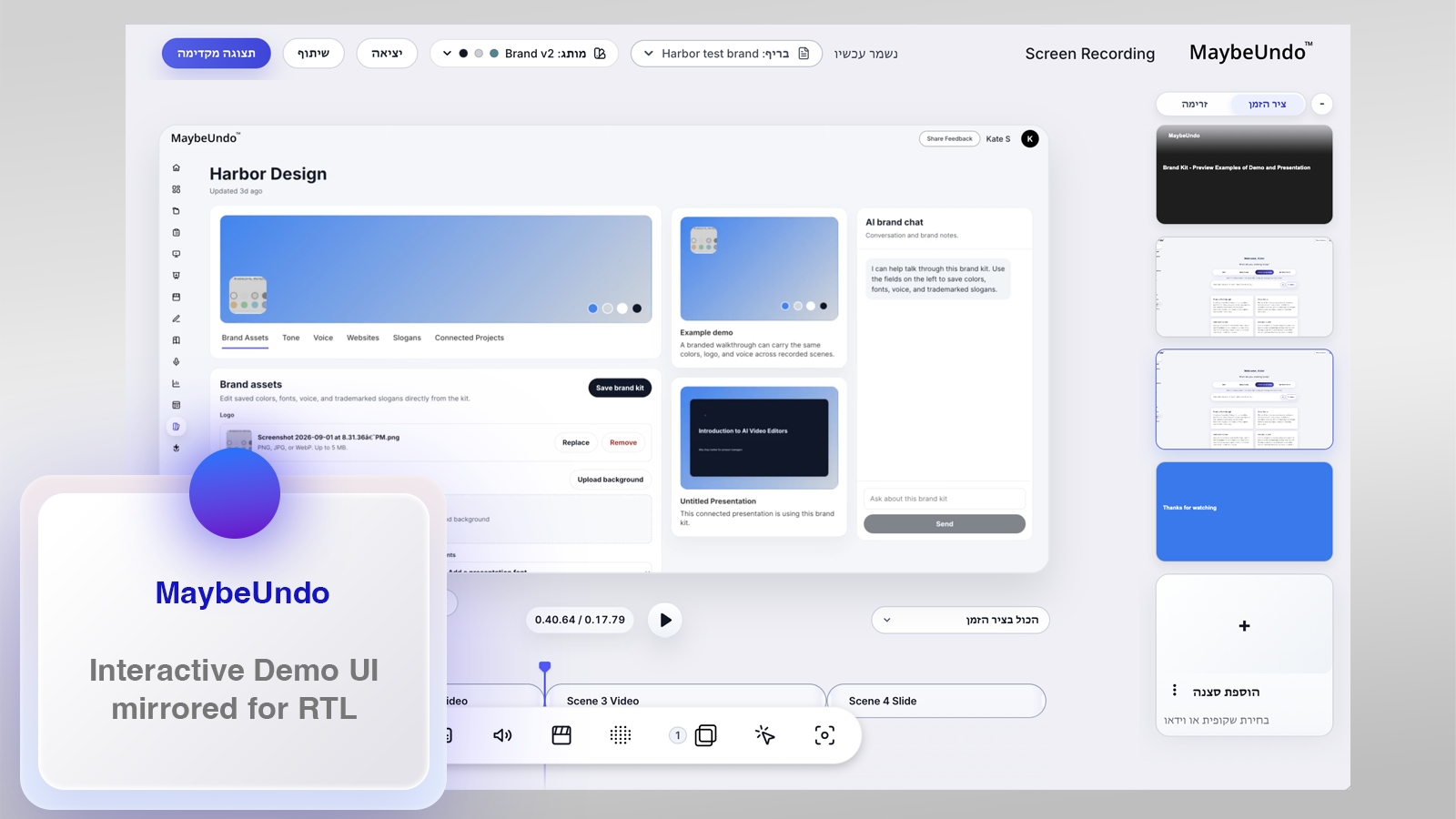Screen dimensions: 1456x819
Task: Pick the blue color dot in the large banner
Action: pyautogui.click(x=593, y=308)
